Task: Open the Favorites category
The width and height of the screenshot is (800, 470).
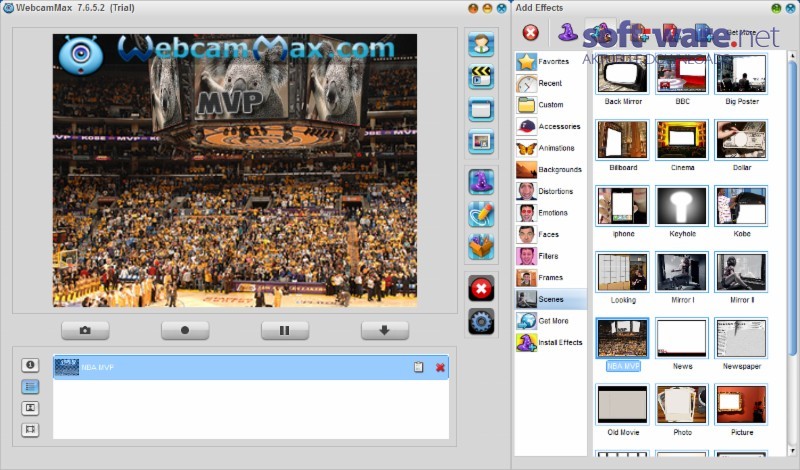Action: tap(551, 62)
